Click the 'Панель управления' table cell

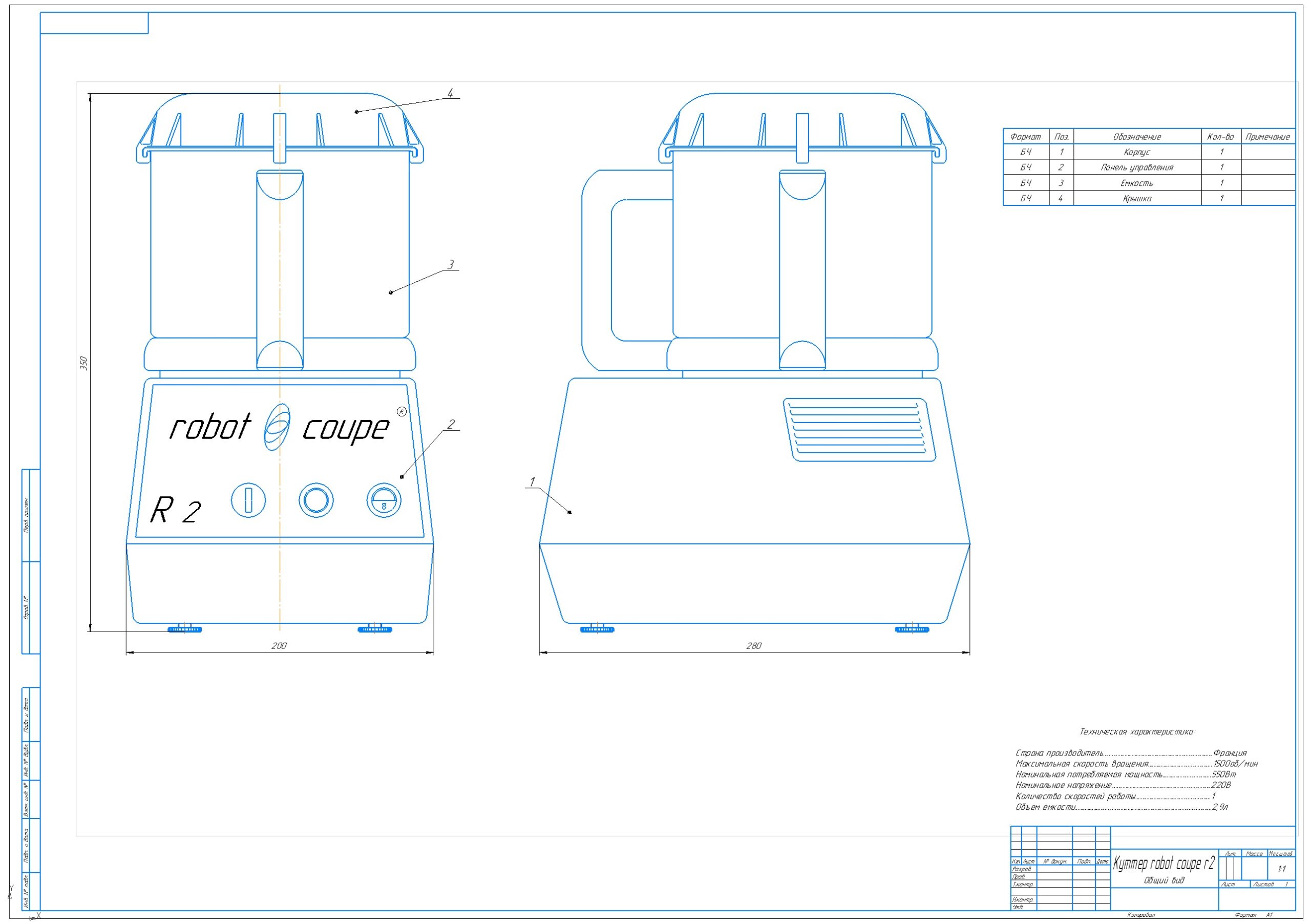click(1137, 168)
